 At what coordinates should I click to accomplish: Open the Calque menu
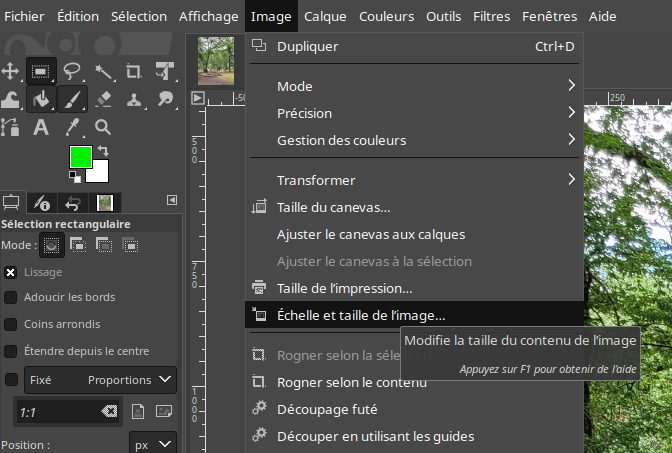[x=325, y=17]
